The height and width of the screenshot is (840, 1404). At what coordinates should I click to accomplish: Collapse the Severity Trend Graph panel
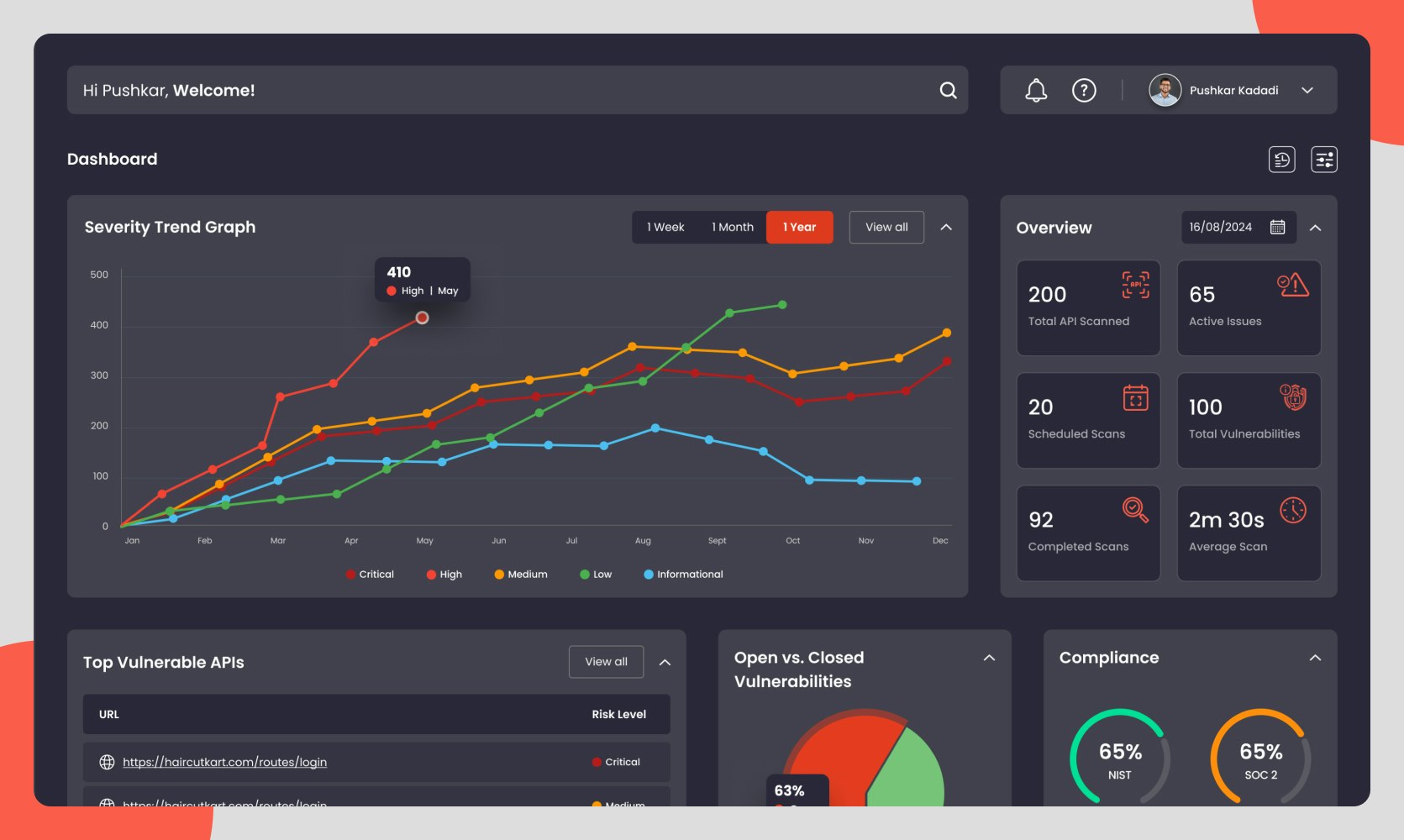[x=946, y=227]
